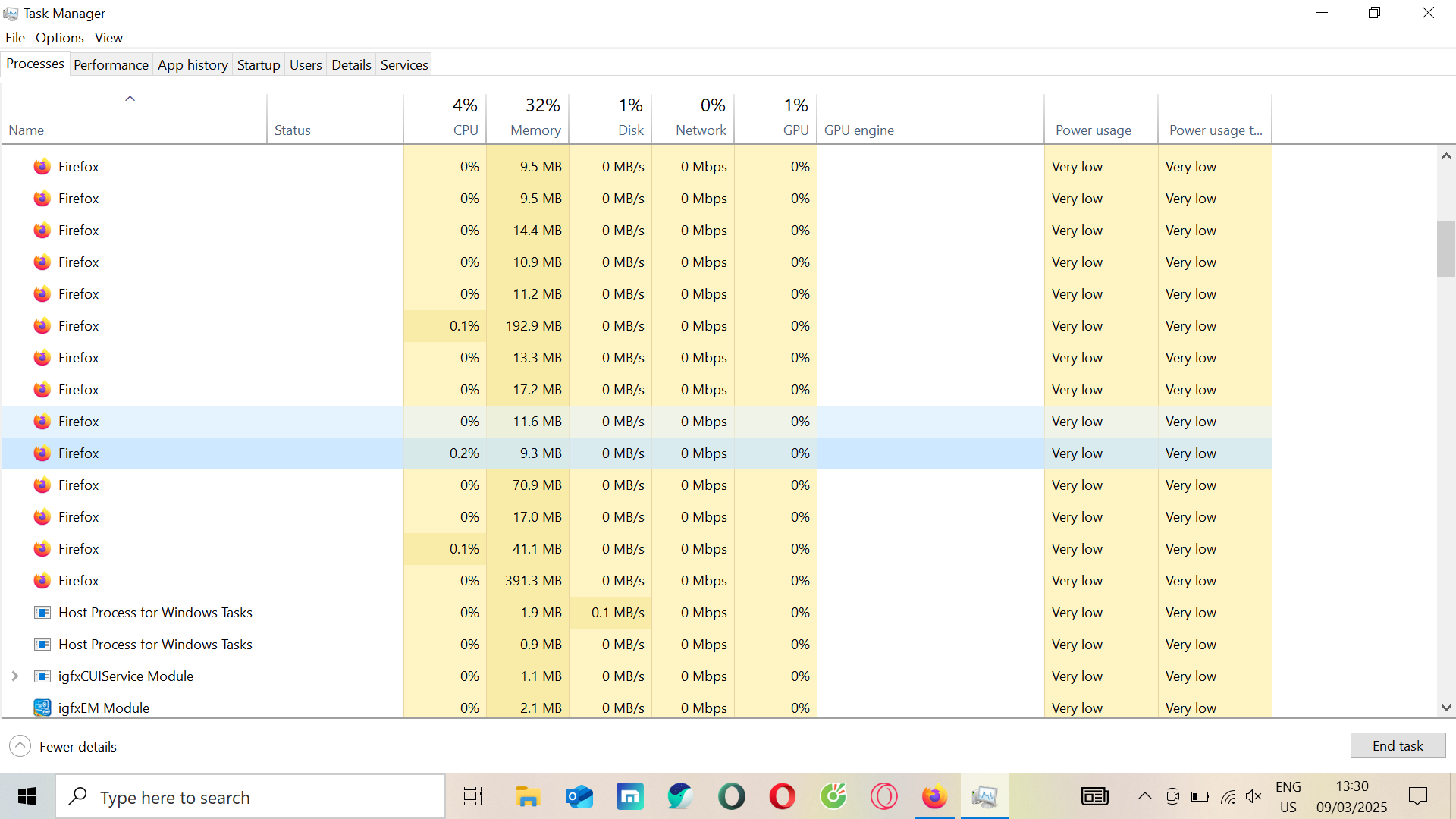Select the Firefox process using 192.9 MB
The image size is (1456, 819).
click(x=637, y=325)
